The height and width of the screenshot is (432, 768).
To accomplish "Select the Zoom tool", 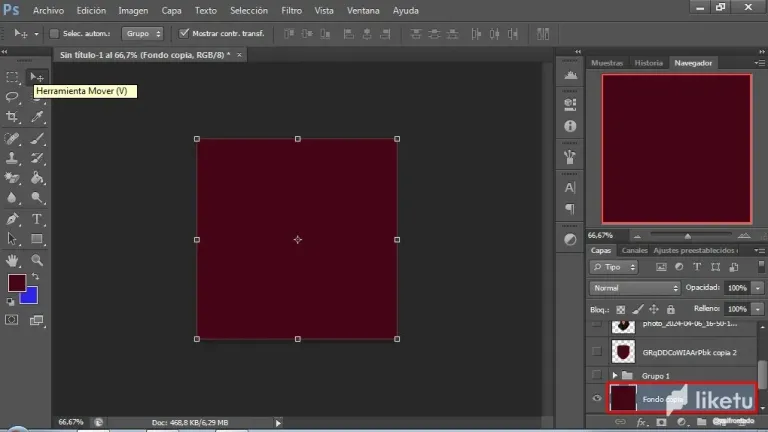I will (x=37, y=260).
